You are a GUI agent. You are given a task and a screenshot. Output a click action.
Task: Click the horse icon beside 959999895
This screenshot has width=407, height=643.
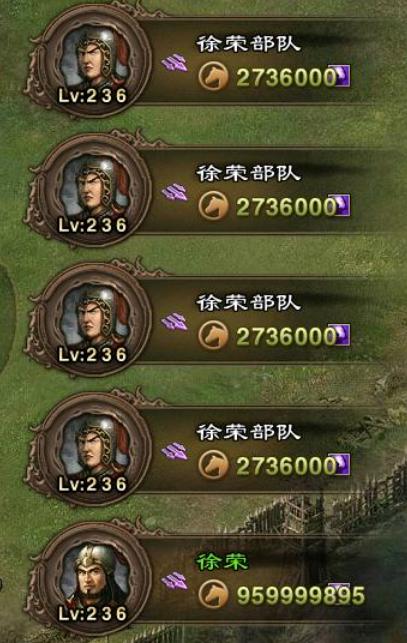tap(213, 595)
